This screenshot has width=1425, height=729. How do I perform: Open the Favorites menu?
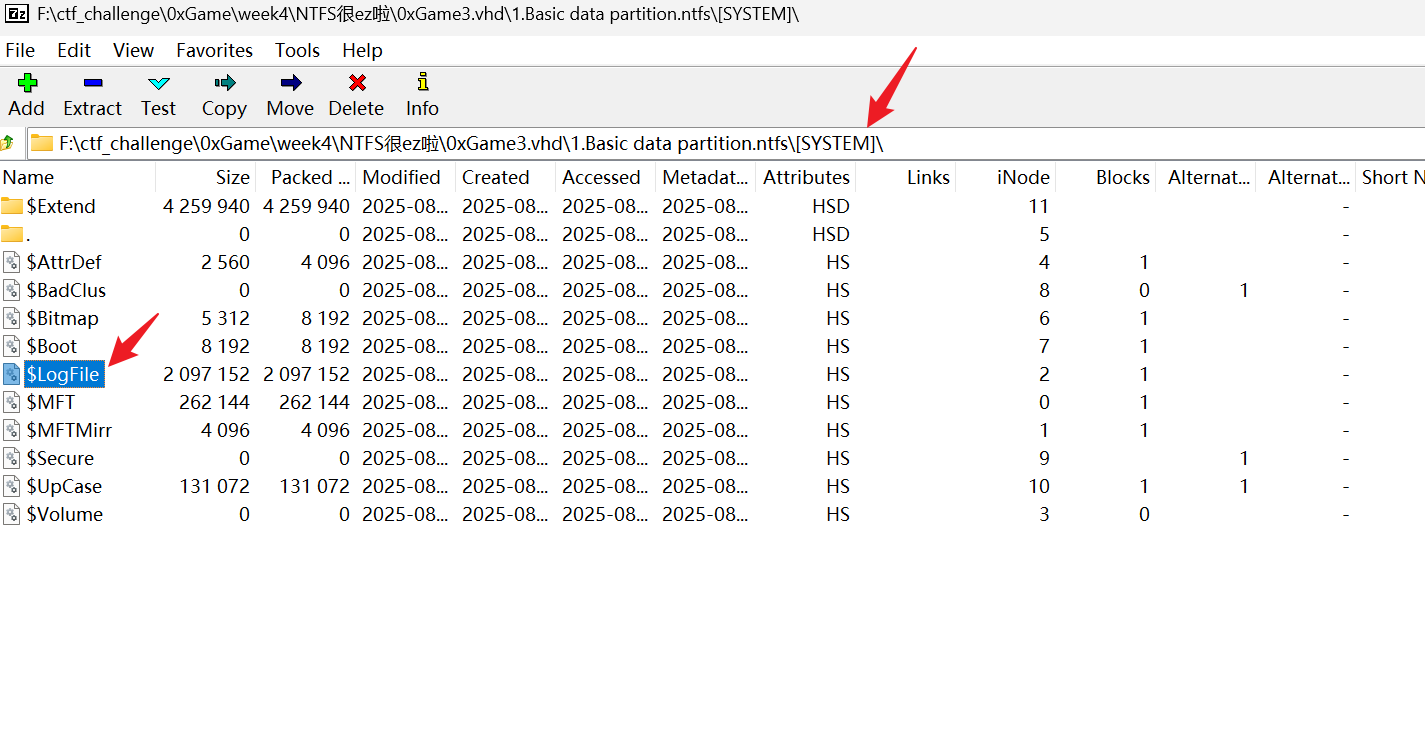(x=214, y=50)
